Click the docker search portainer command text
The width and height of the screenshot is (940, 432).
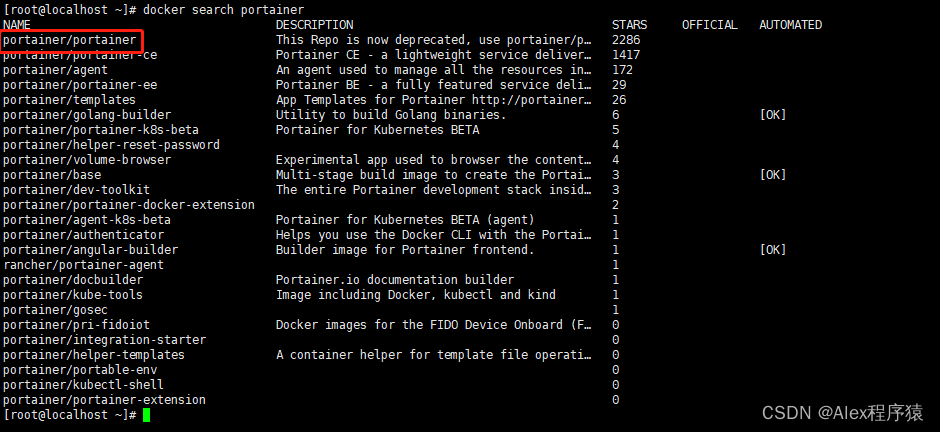[x=224, y=10]
